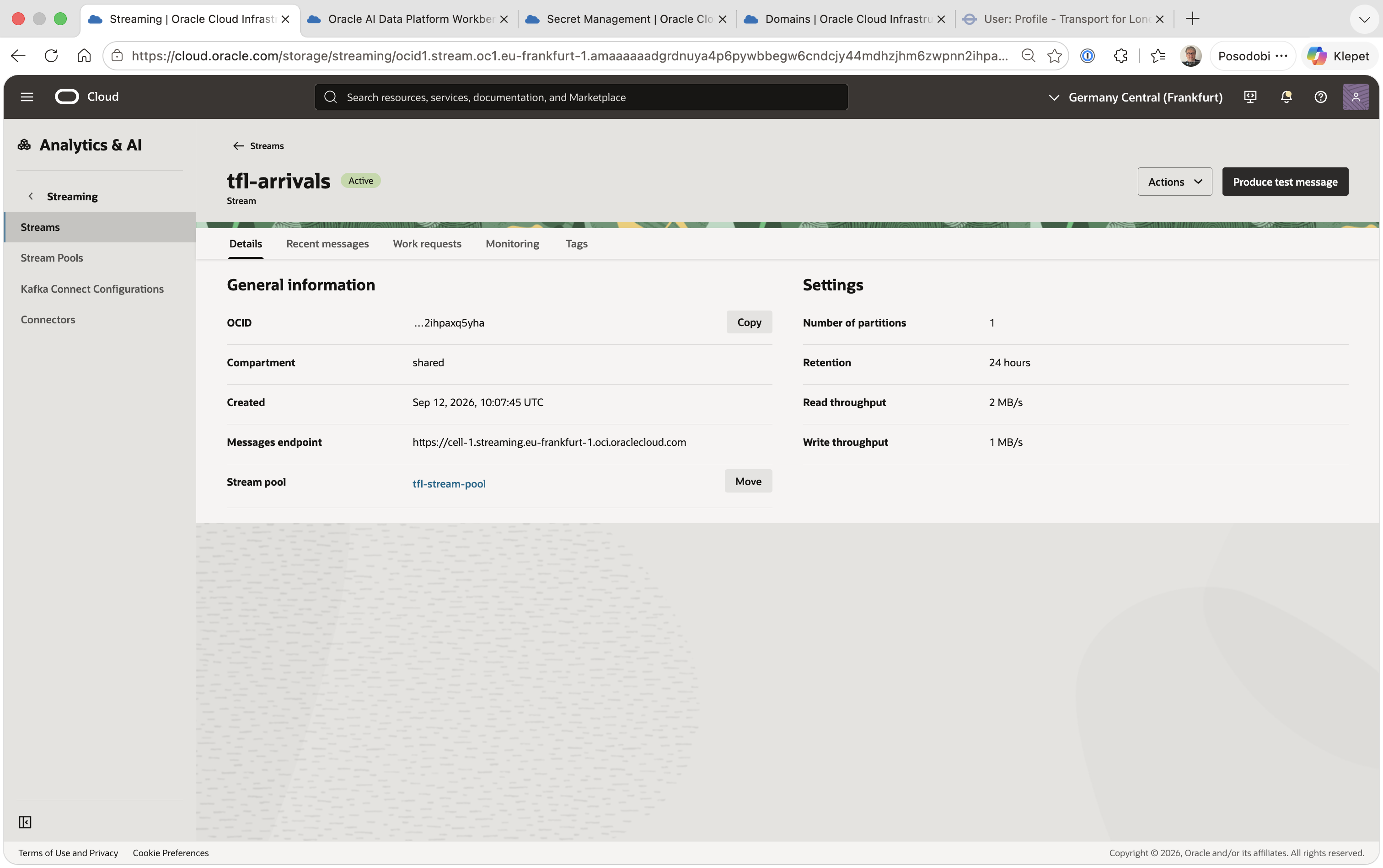Open the favorites list icon
The height and width of the screenshot is (868, 1383).
1158,56
